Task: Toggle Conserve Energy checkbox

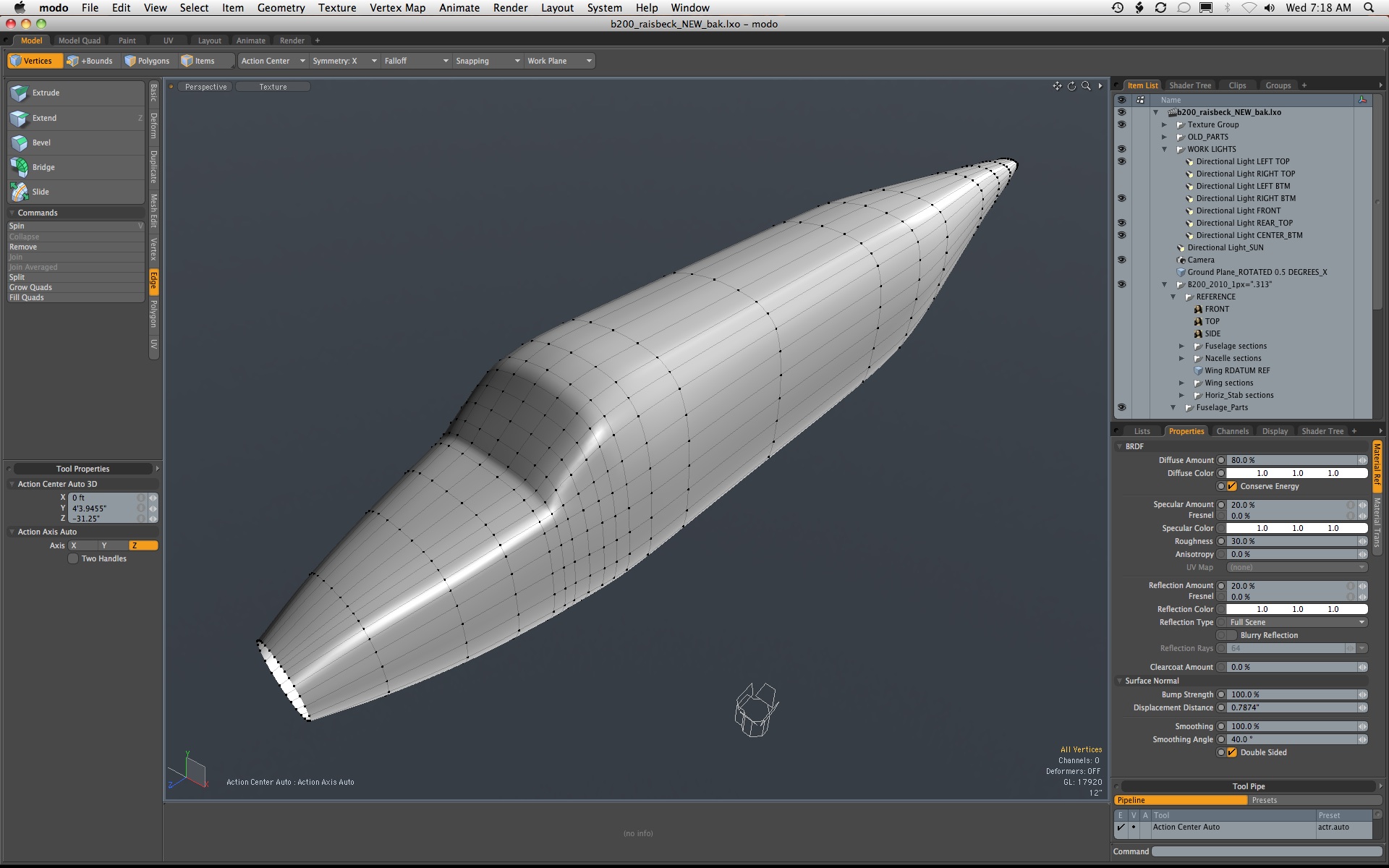Action: click(x=1232, y=487)
